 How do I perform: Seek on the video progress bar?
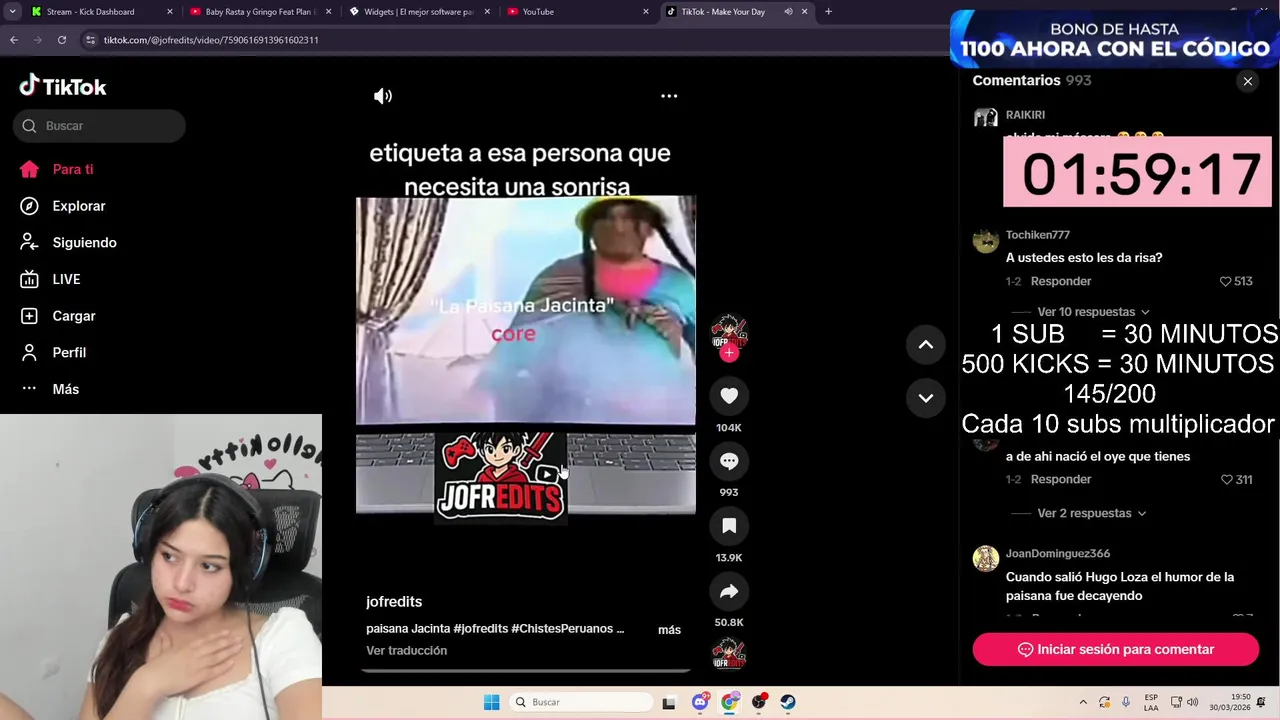[x=526, y=670]
